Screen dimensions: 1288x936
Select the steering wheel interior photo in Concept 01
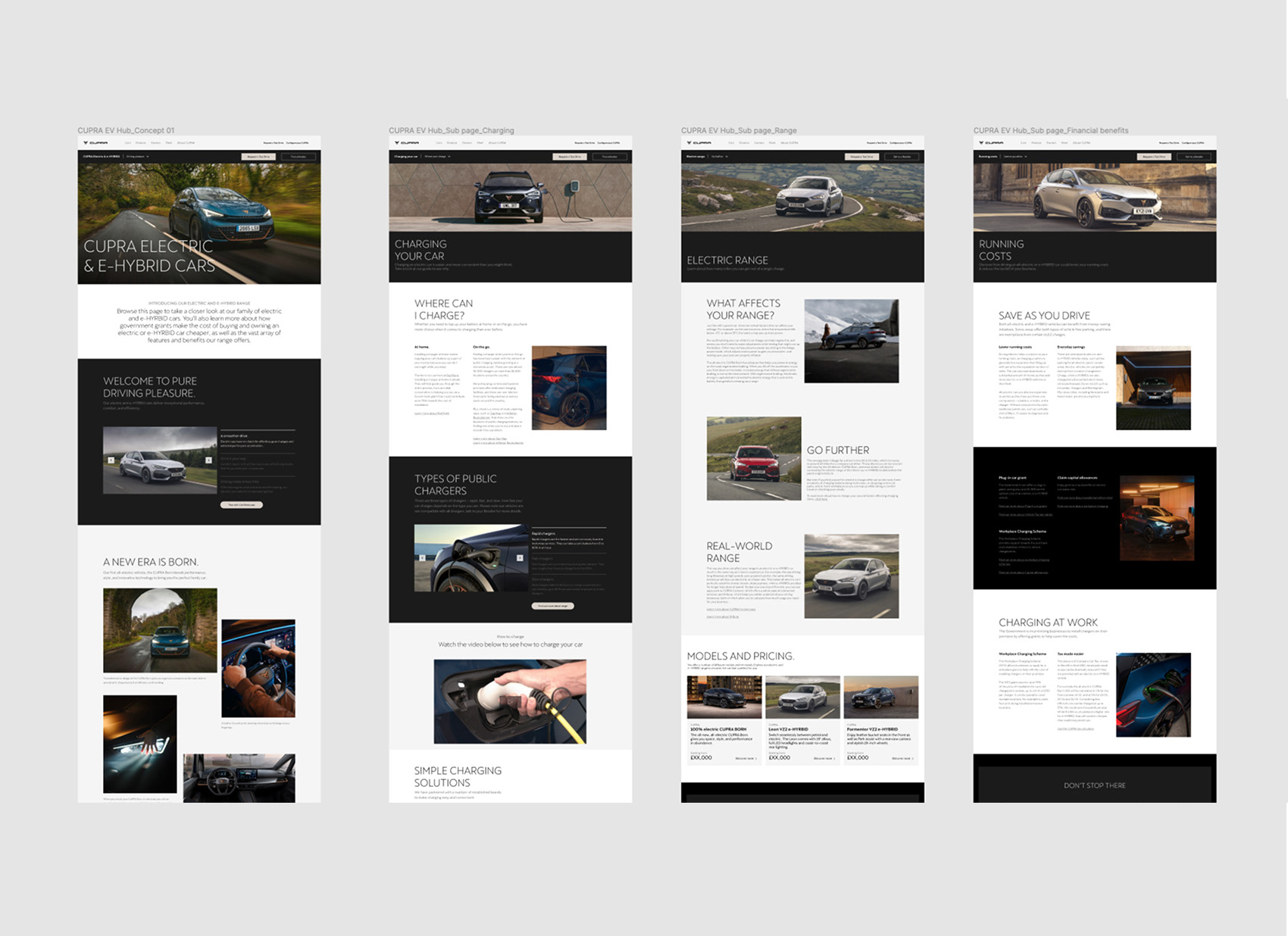coord(258,669)
